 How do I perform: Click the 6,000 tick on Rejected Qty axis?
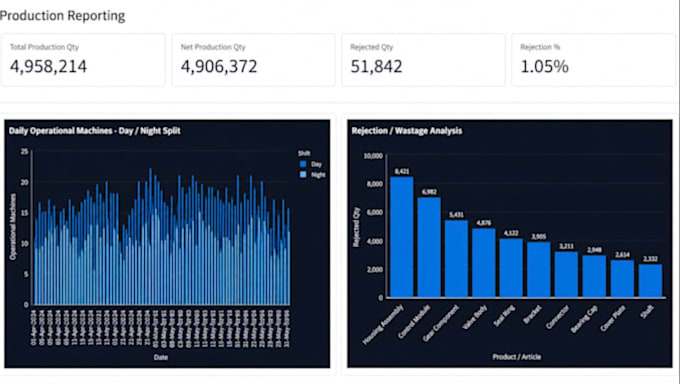(x=375, y=213)
